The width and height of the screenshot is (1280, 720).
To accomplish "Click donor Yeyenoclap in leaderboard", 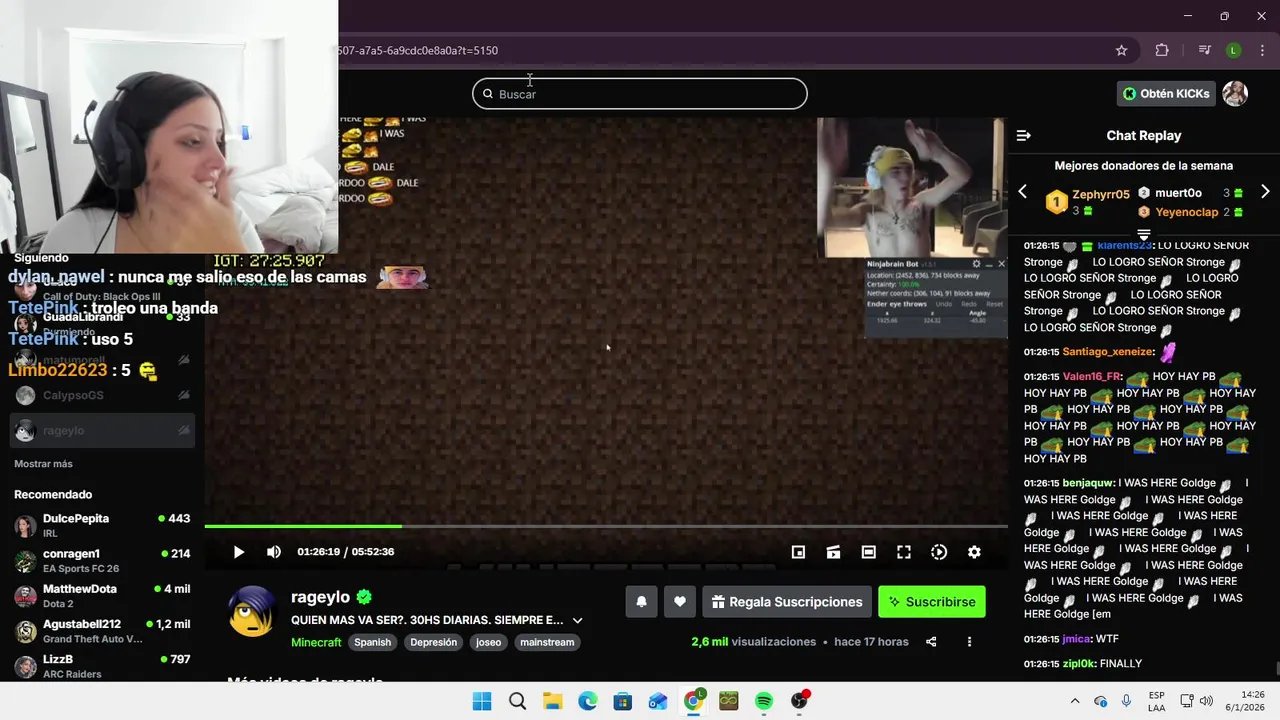I will (x=1187, y=212).
